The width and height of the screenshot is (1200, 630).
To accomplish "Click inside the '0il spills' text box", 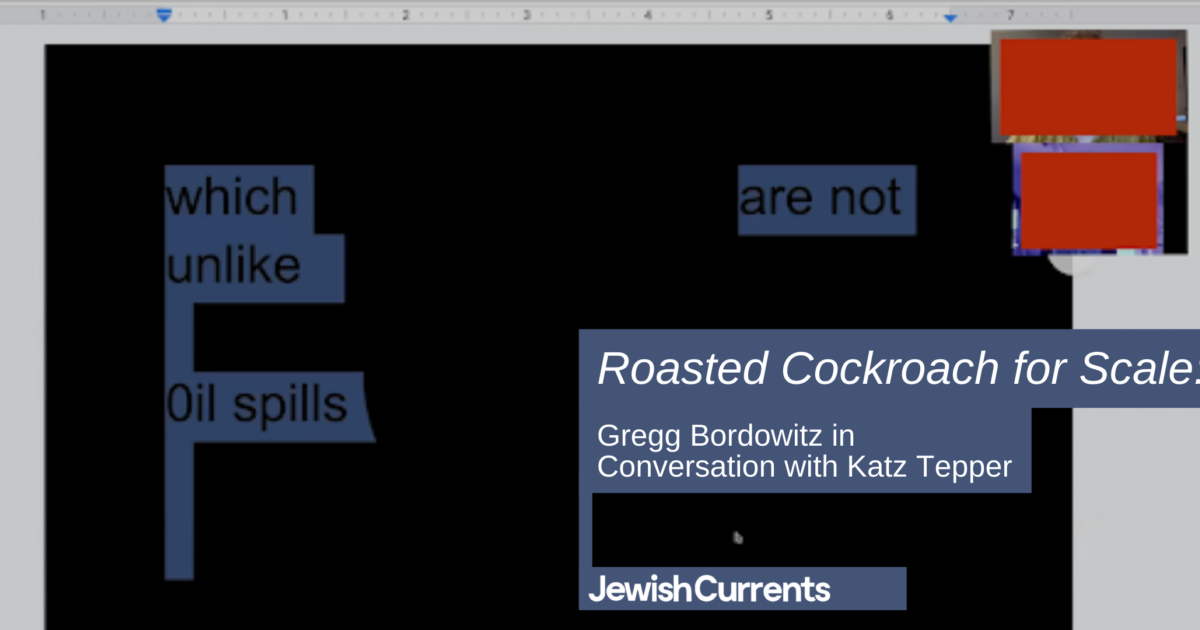I will click(256, 403).
